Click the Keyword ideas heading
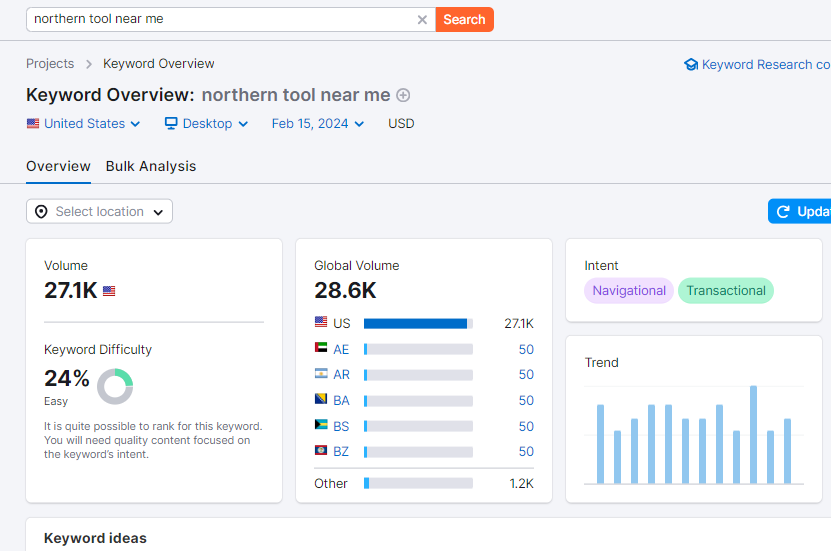Image resolution: width=831 pixels, height=551 pixels. point(95,538)
